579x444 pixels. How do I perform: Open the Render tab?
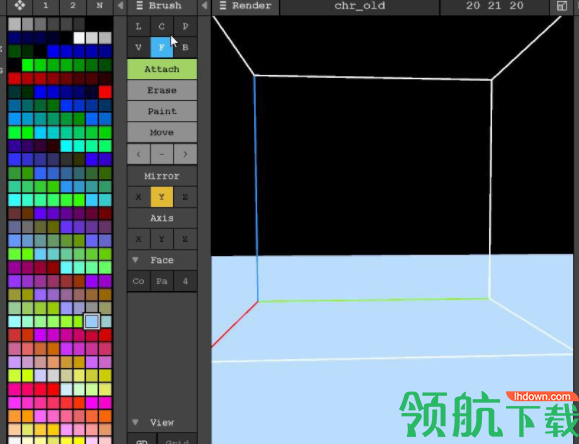point(246,6)
